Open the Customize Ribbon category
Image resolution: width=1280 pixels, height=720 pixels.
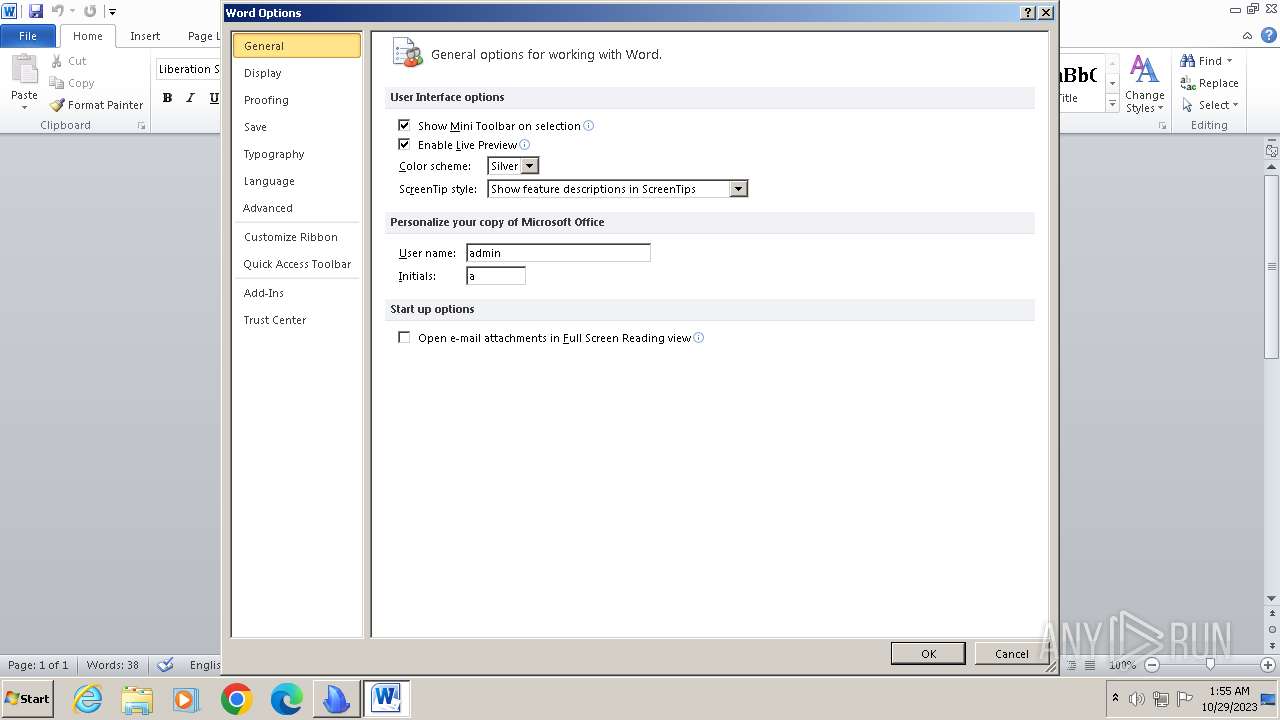click(296, 237)
